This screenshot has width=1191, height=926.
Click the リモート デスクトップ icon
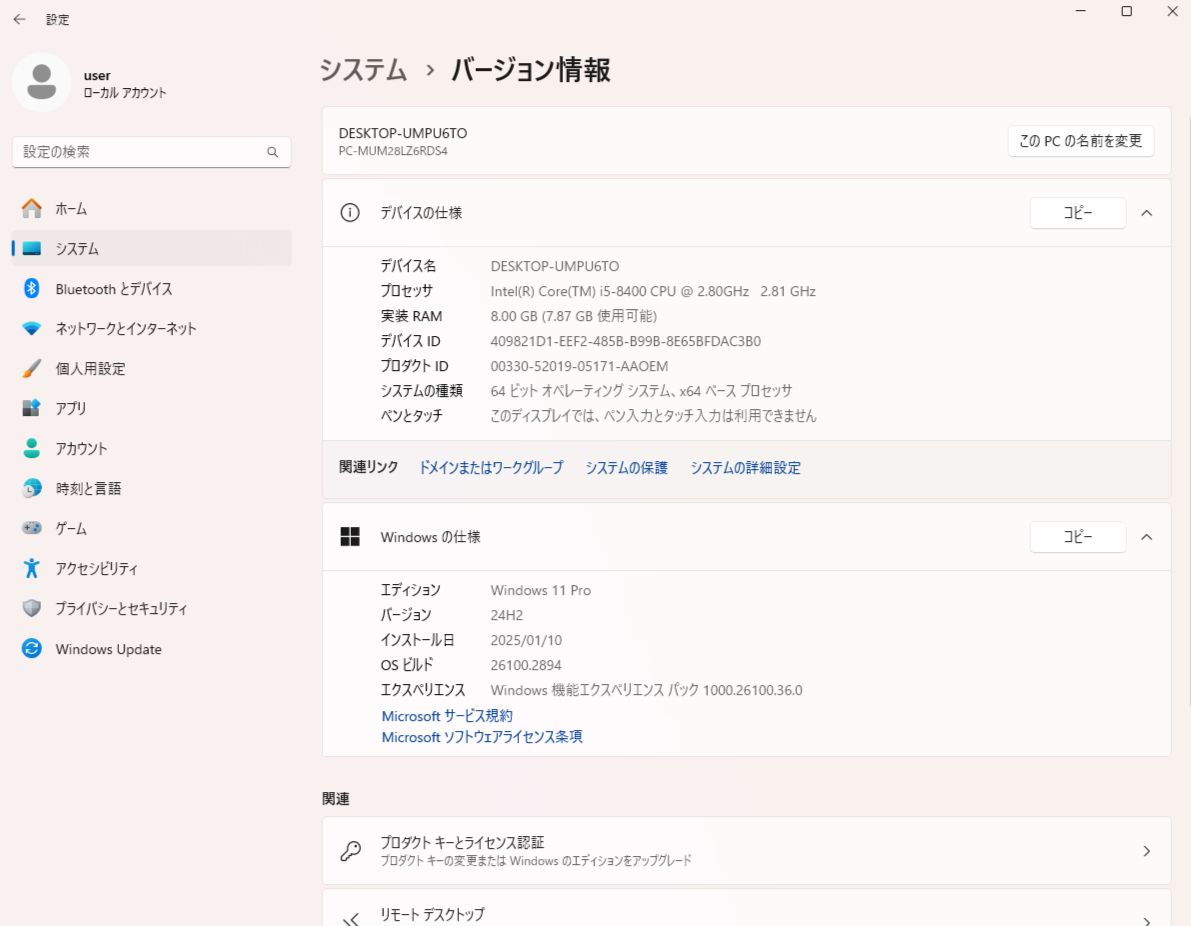tap(350, 920)
